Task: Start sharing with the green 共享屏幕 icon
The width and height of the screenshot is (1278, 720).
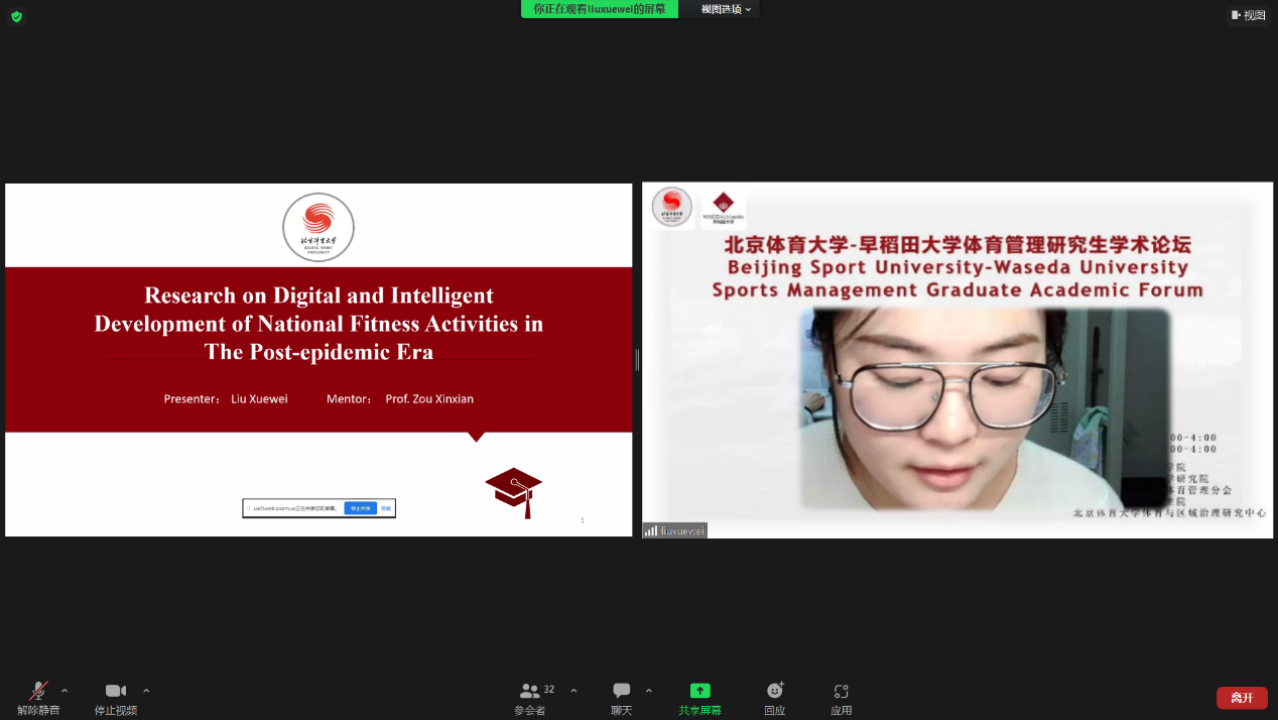Action: click(699, 697)
